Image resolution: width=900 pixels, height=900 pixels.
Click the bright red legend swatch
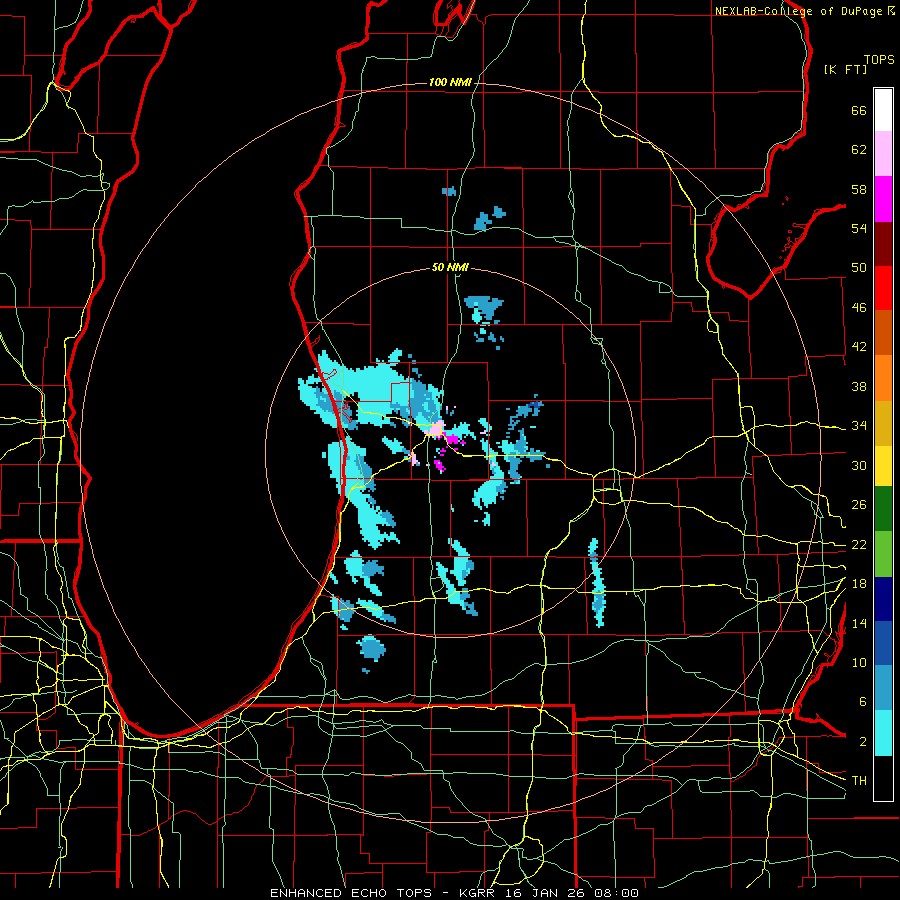click(883, 289)
